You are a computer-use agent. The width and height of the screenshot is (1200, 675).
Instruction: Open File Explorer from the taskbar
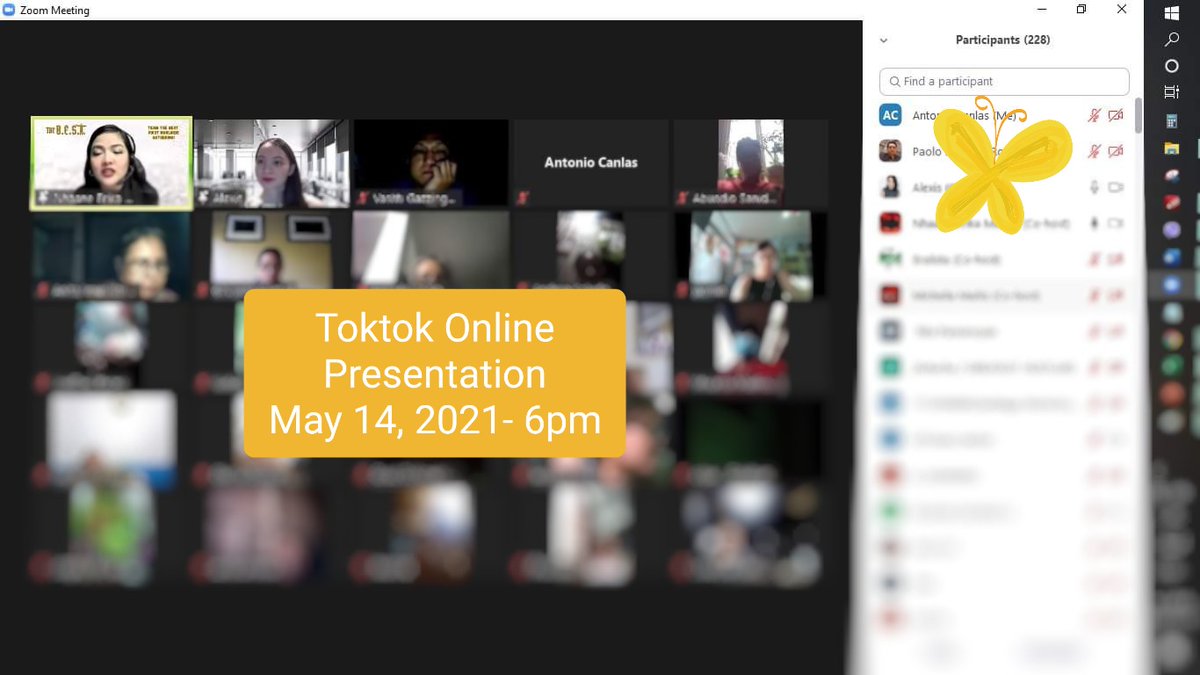pos(1171,148)
